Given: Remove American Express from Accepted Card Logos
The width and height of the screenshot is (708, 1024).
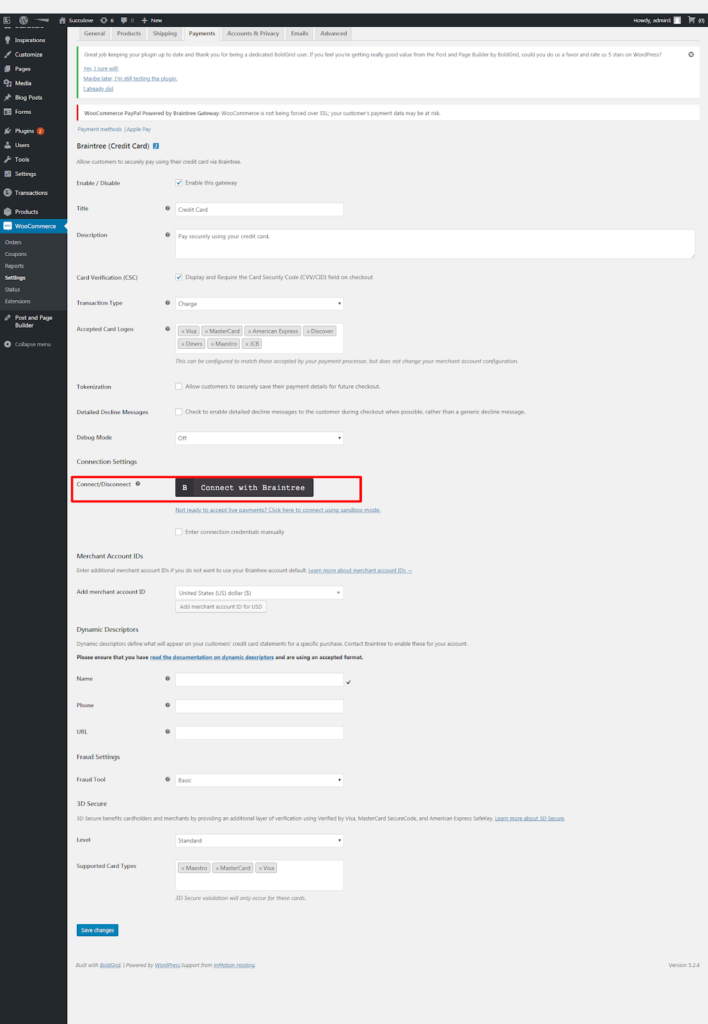Looking at the screenshot, I should coord(249,331).
